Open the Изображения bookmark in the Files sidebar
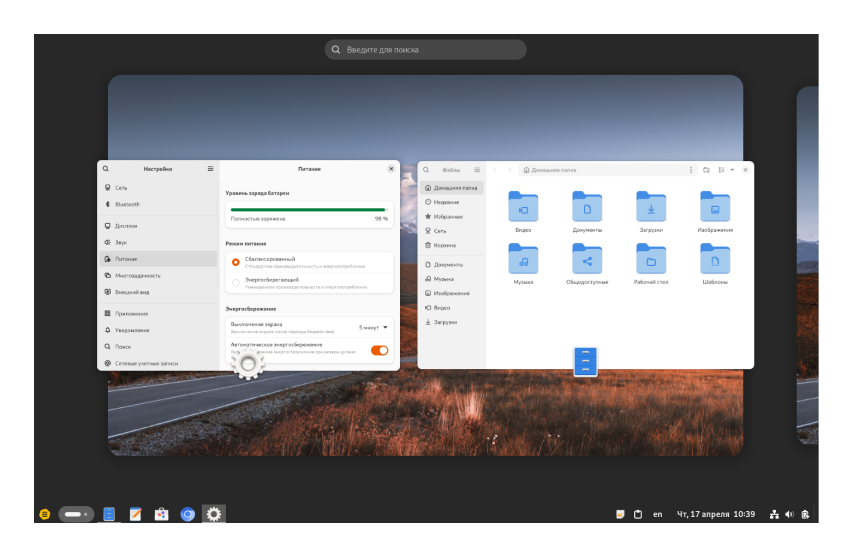This screenshot has height=557, width=853. 452,293
